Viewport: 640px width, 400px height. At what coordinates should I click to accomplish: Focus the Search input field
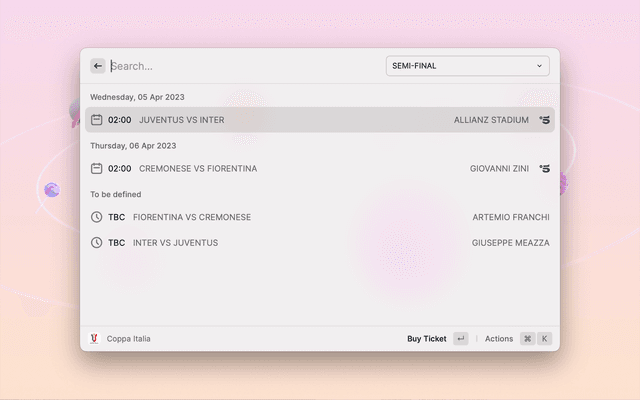(x=240, y=66)
